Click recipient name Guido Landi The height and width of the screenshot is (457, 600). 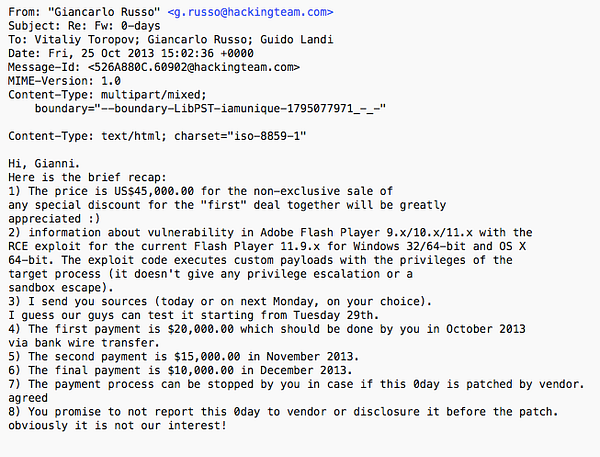click(x=297, y=39)
